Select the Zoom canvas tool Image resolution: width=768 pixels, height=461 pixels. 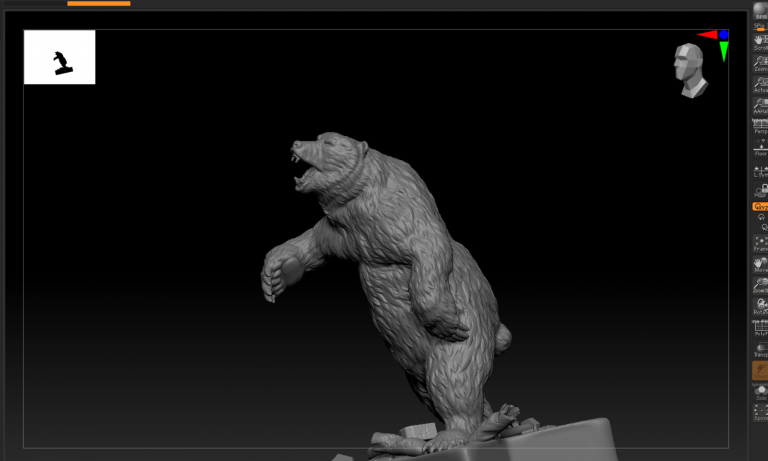761,64
